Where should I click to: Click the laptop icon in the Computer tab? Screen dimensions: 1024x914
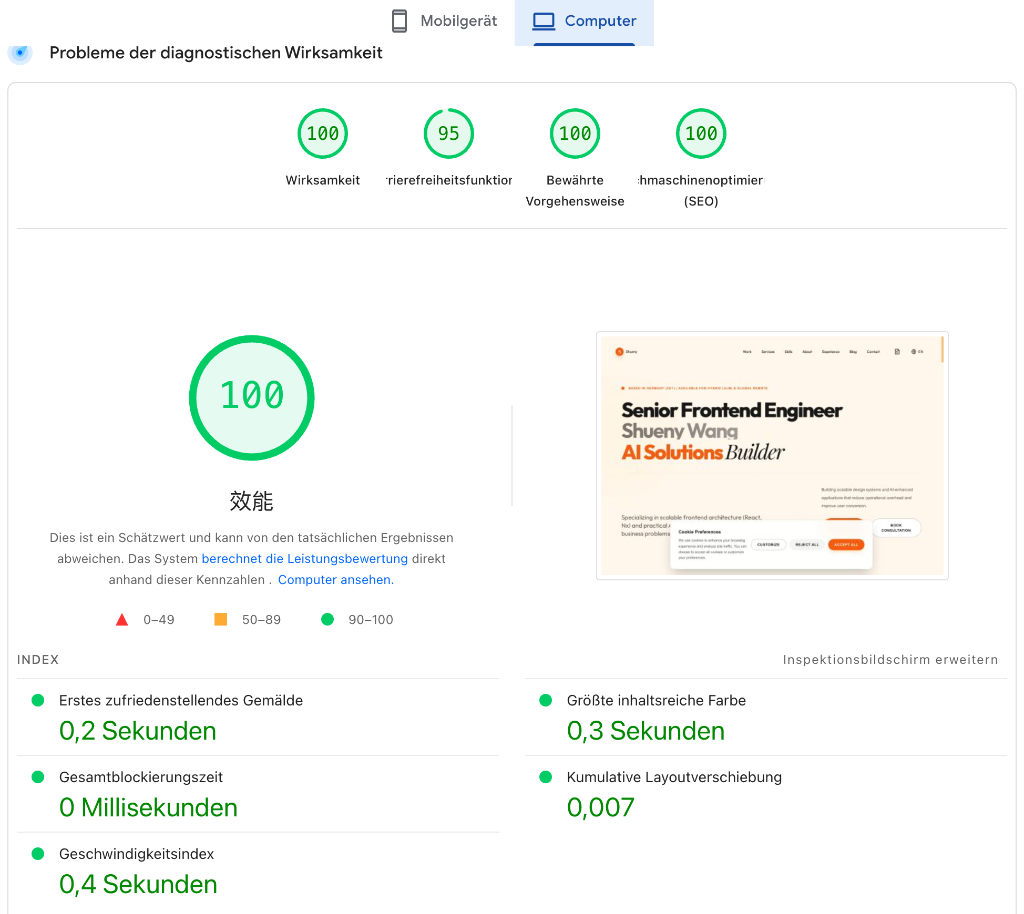click(x=543, y=21)
